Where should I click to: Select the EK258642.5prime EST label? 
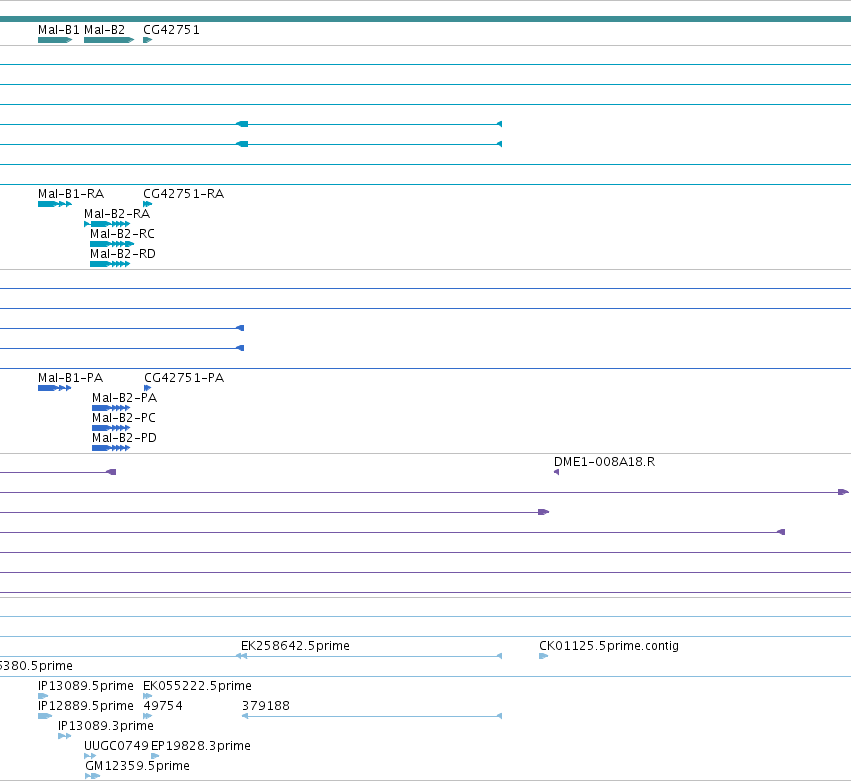[x=295, y=646]
